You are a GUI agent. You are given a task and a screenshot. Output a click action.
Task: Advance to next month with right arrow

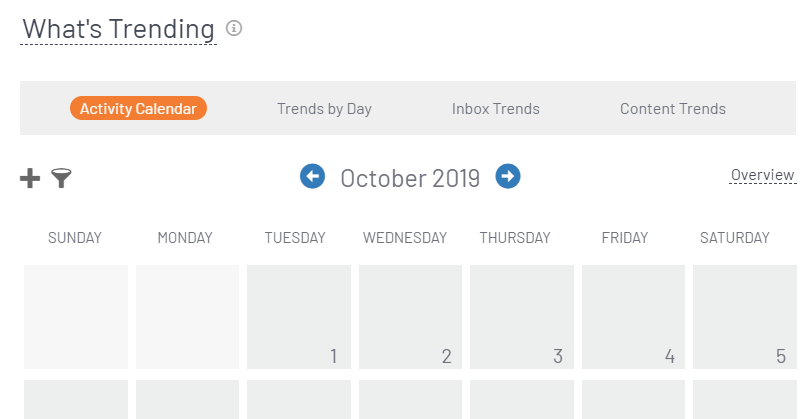(508, 177)
